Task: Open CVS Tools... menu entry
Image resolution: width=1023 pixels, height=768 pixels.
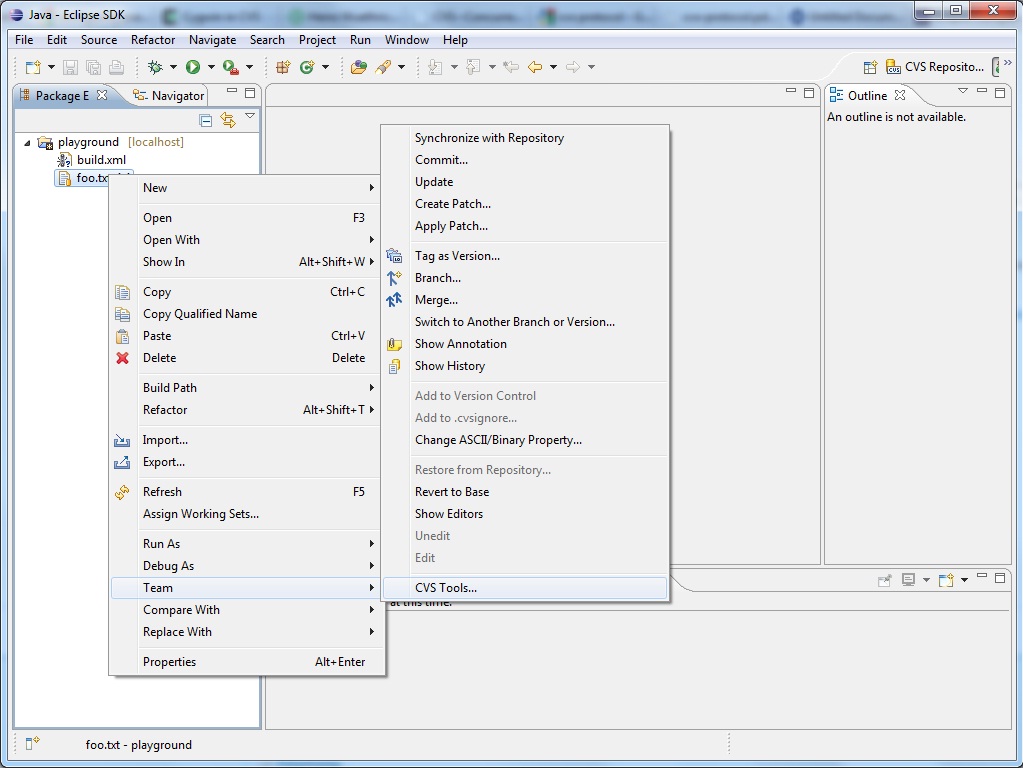Action: point(525,588)
